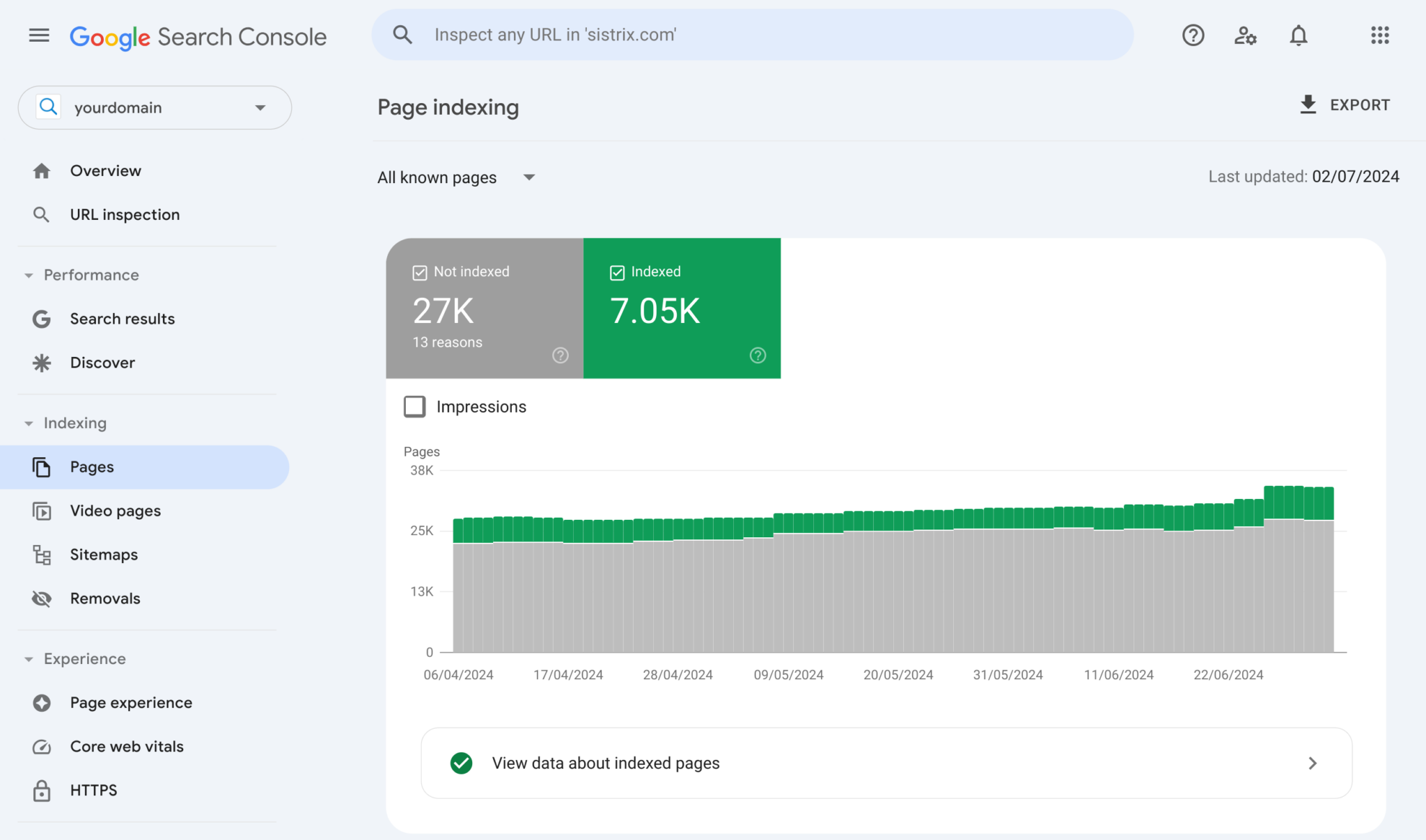The height and width of the screenshot is (840, 1426).
Task: Select the Discover star icon
Action: 42,363
